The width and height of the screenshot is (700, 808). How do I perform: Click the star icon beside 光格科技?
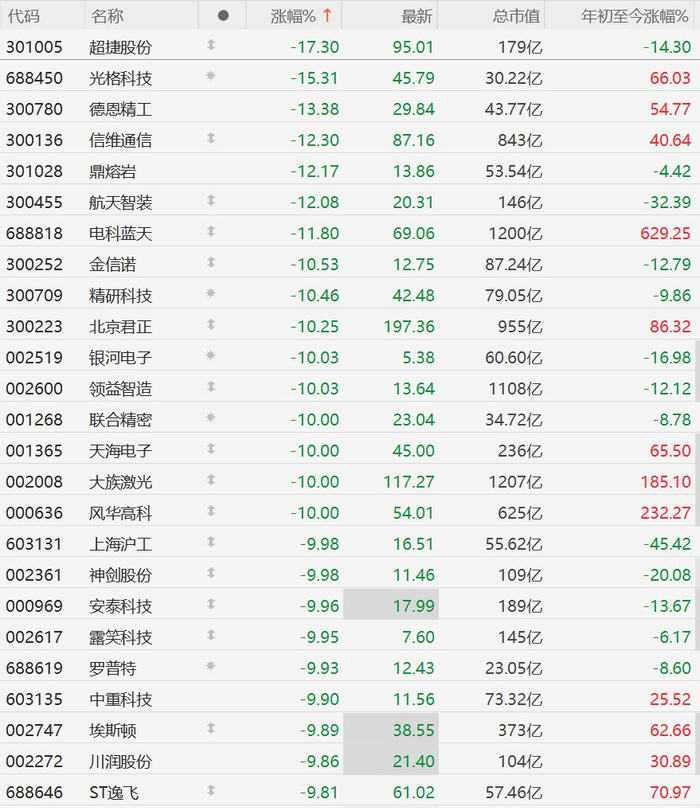tap(210, 76)
